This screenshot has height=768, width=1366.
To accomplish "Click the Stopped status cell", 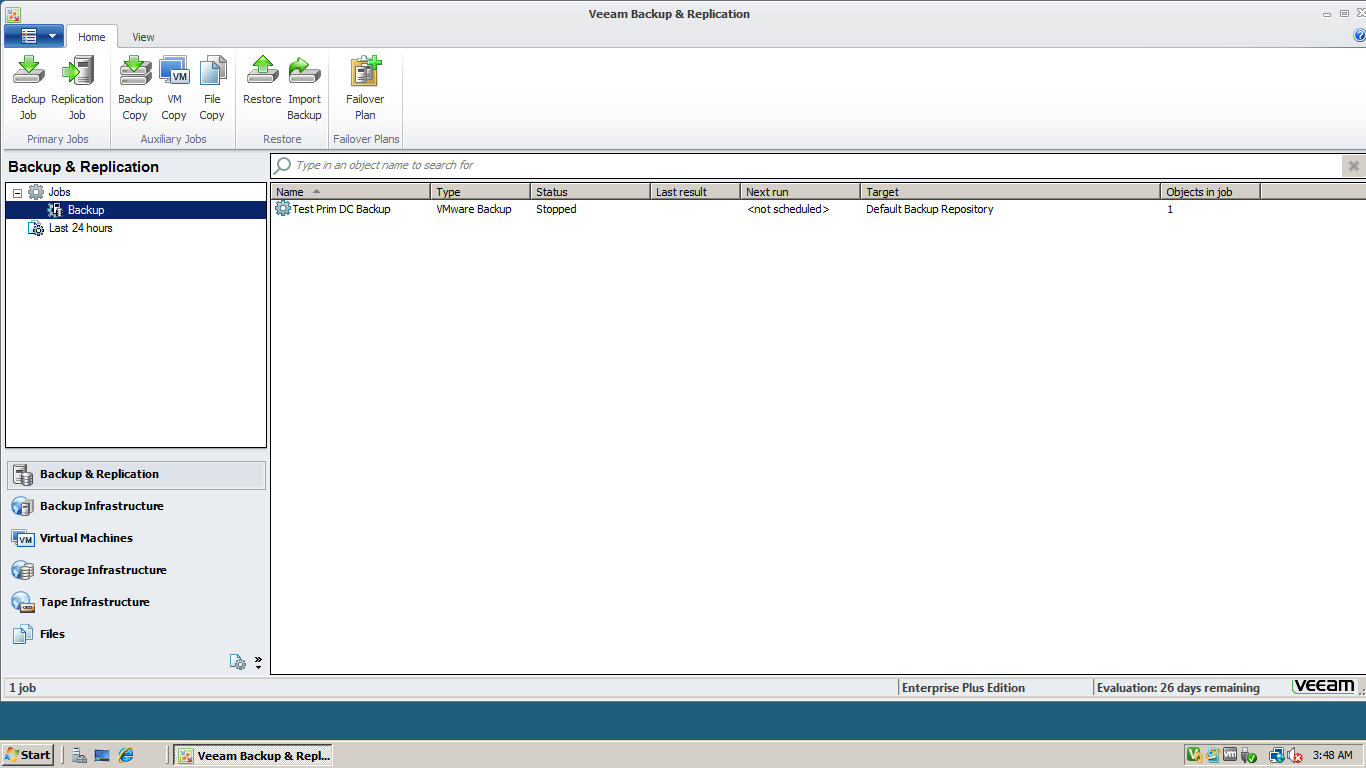I will tap(556, 209).
